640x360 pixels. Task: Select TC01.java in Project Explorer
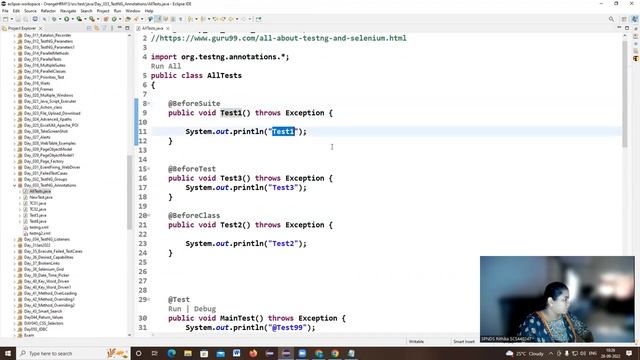click(x=38, y=203)
